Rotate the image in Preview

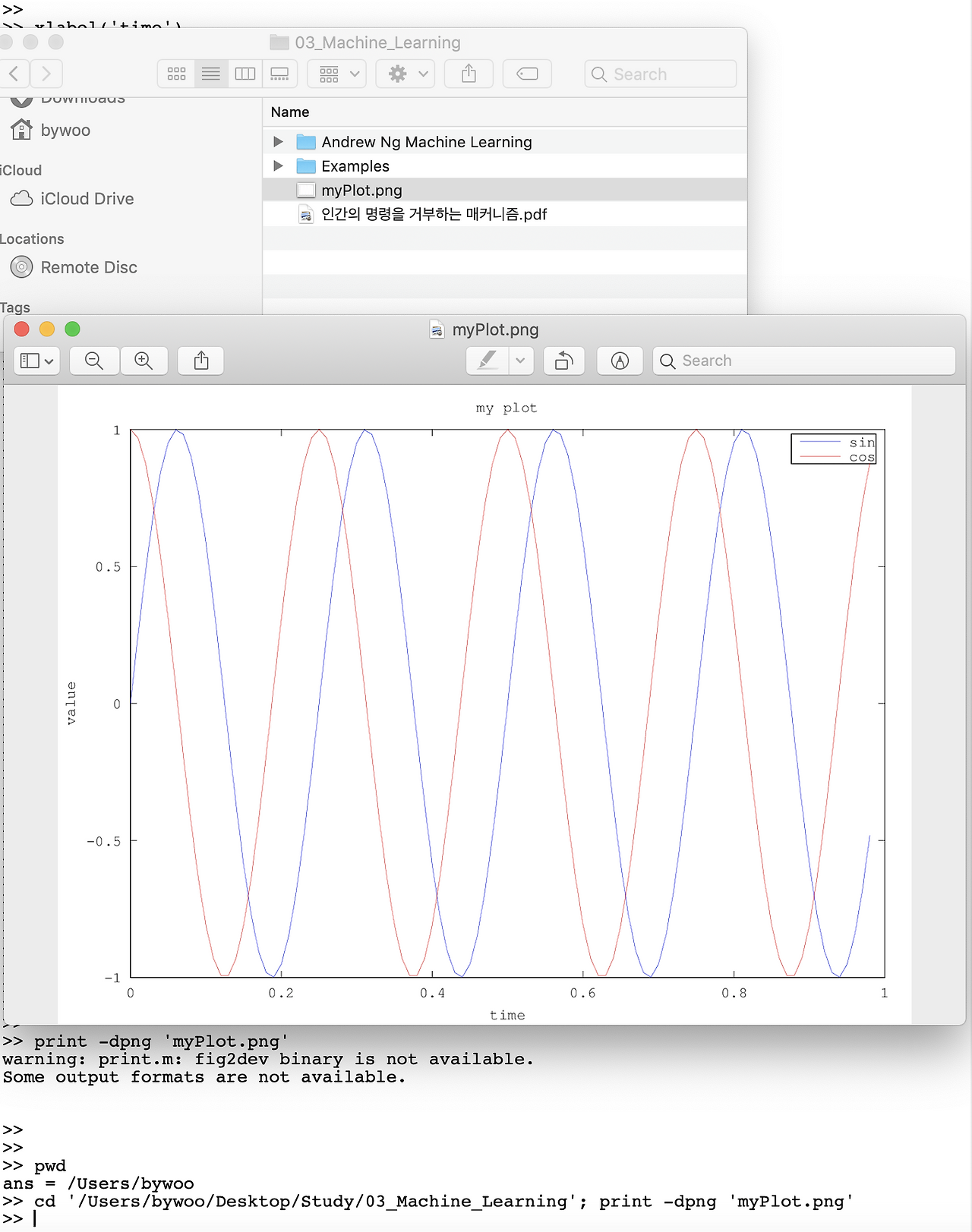[x=564, y=361]
